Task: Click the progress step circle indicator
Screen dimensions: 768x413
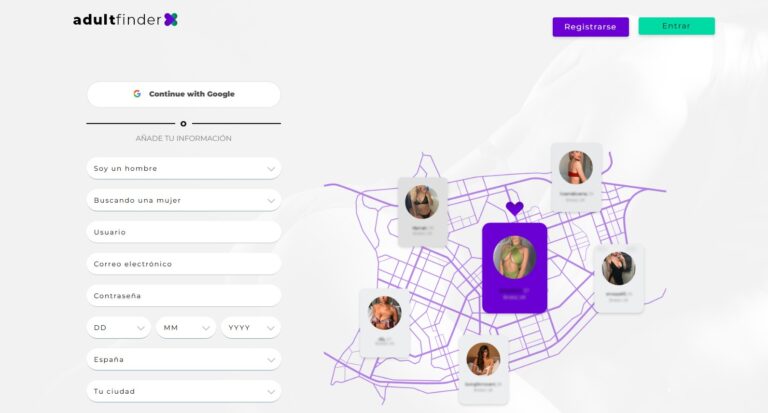Action: coord(183,123)
